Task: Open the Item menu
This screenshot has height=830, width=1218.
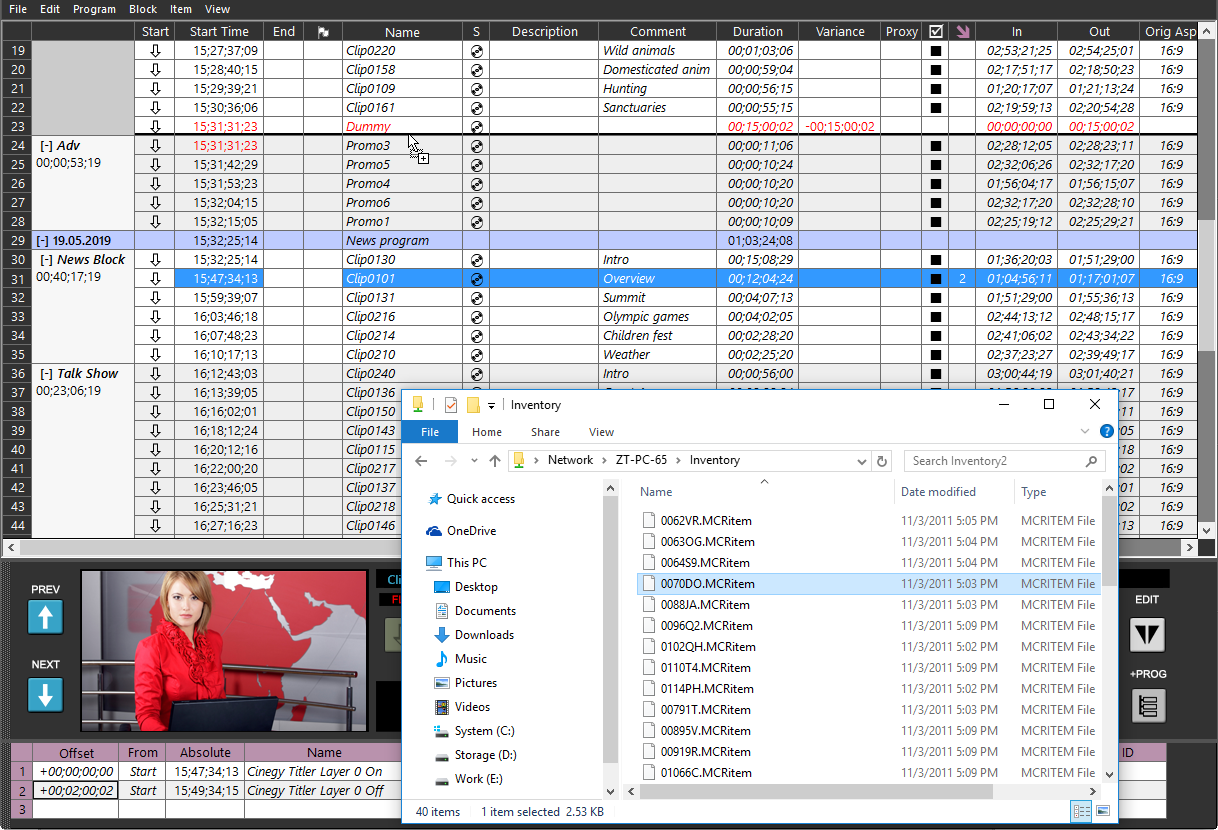Action: coord(181,9)
